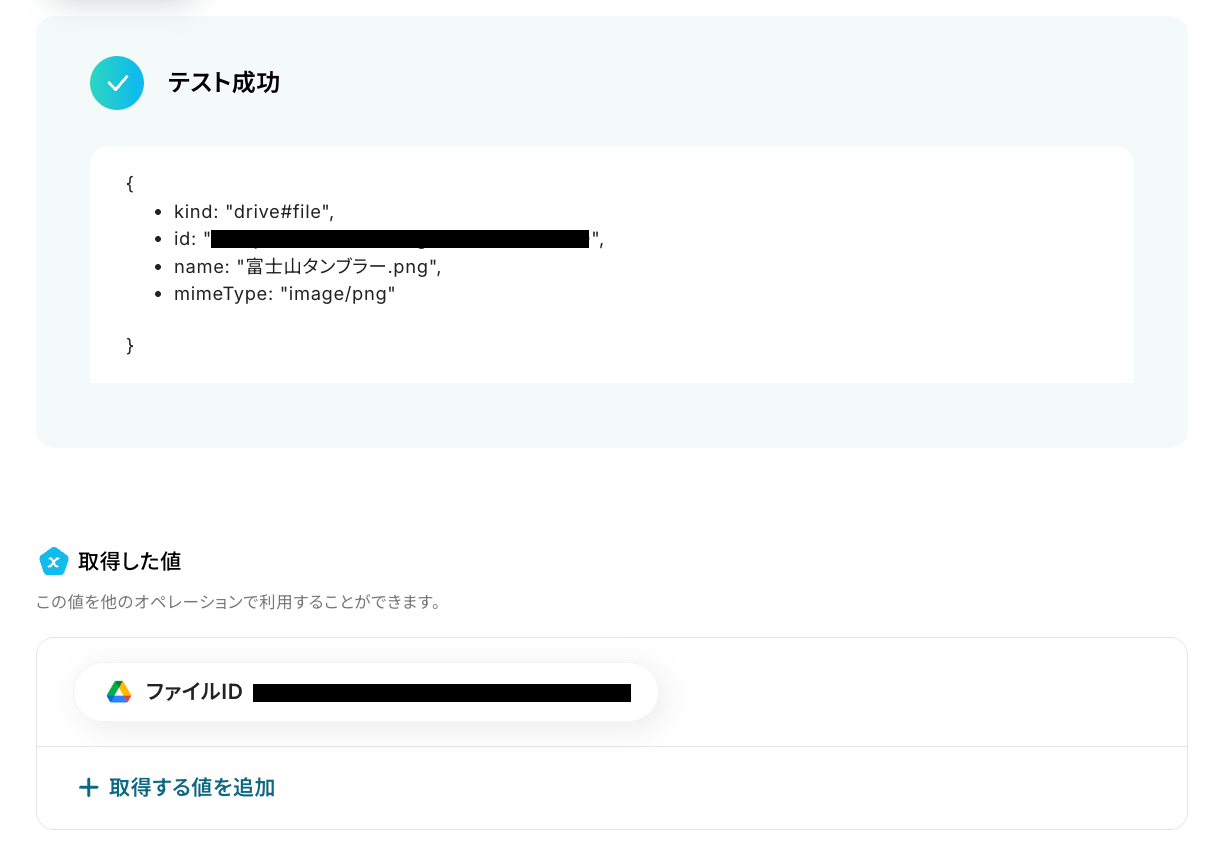Select the name: 富士山タンブラー.png entry
The height and width of the screenshot is (852, 1224).
(307, 267)
